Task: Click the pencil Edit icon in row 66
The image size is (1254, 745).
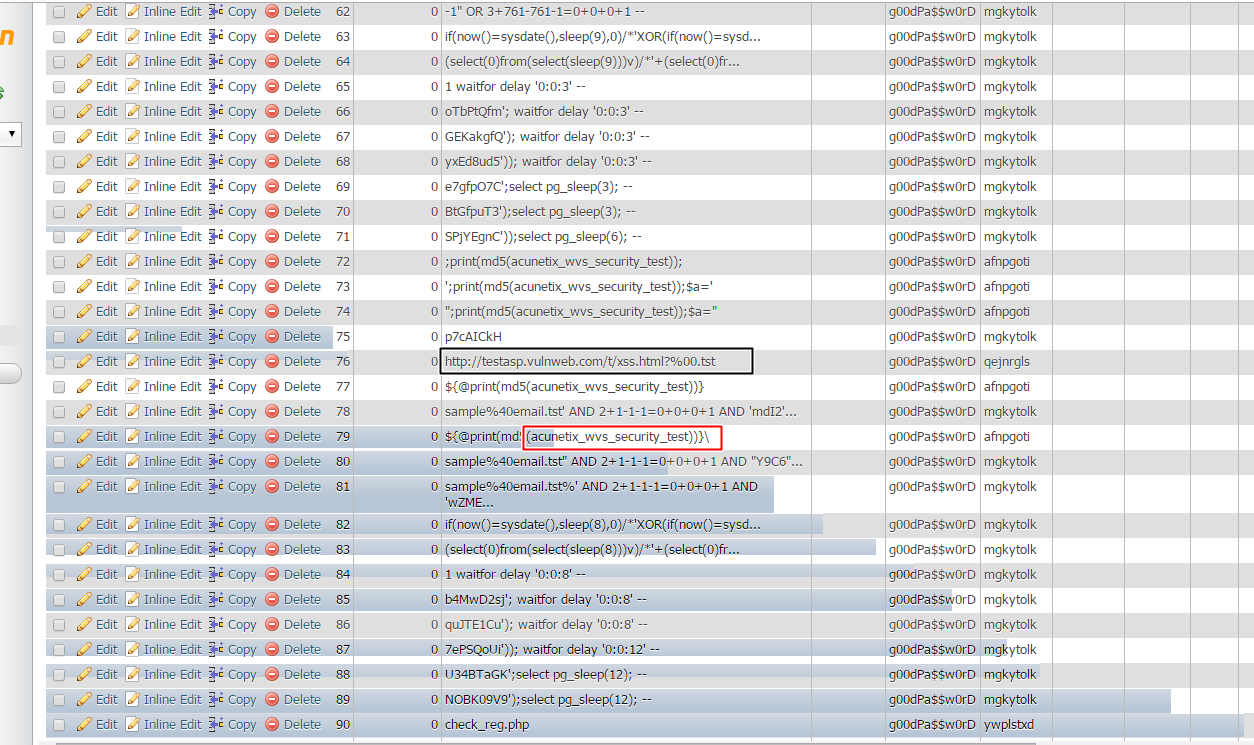Action: click(84, 112)
